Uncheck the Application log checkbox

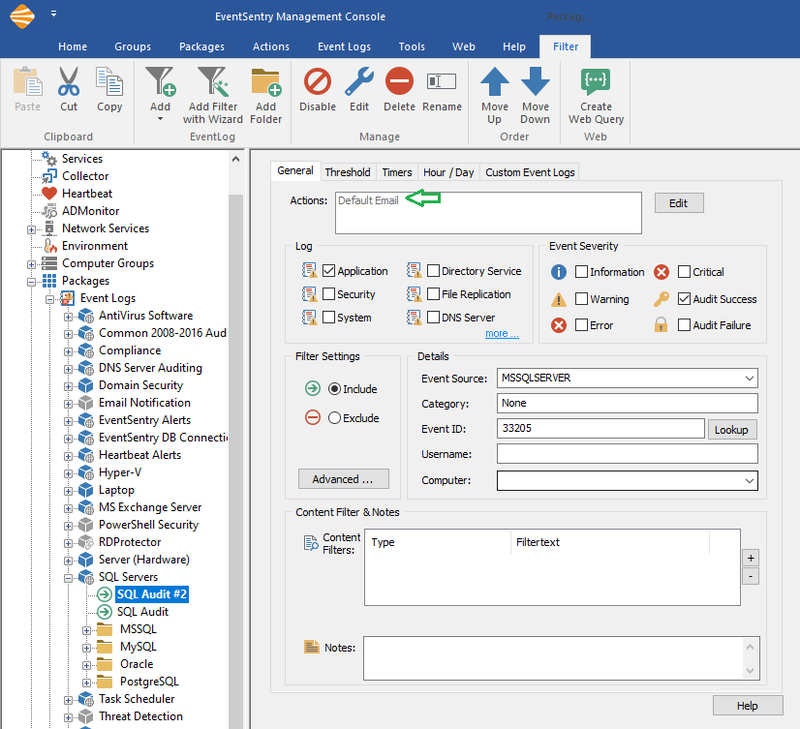coord(329,270)
